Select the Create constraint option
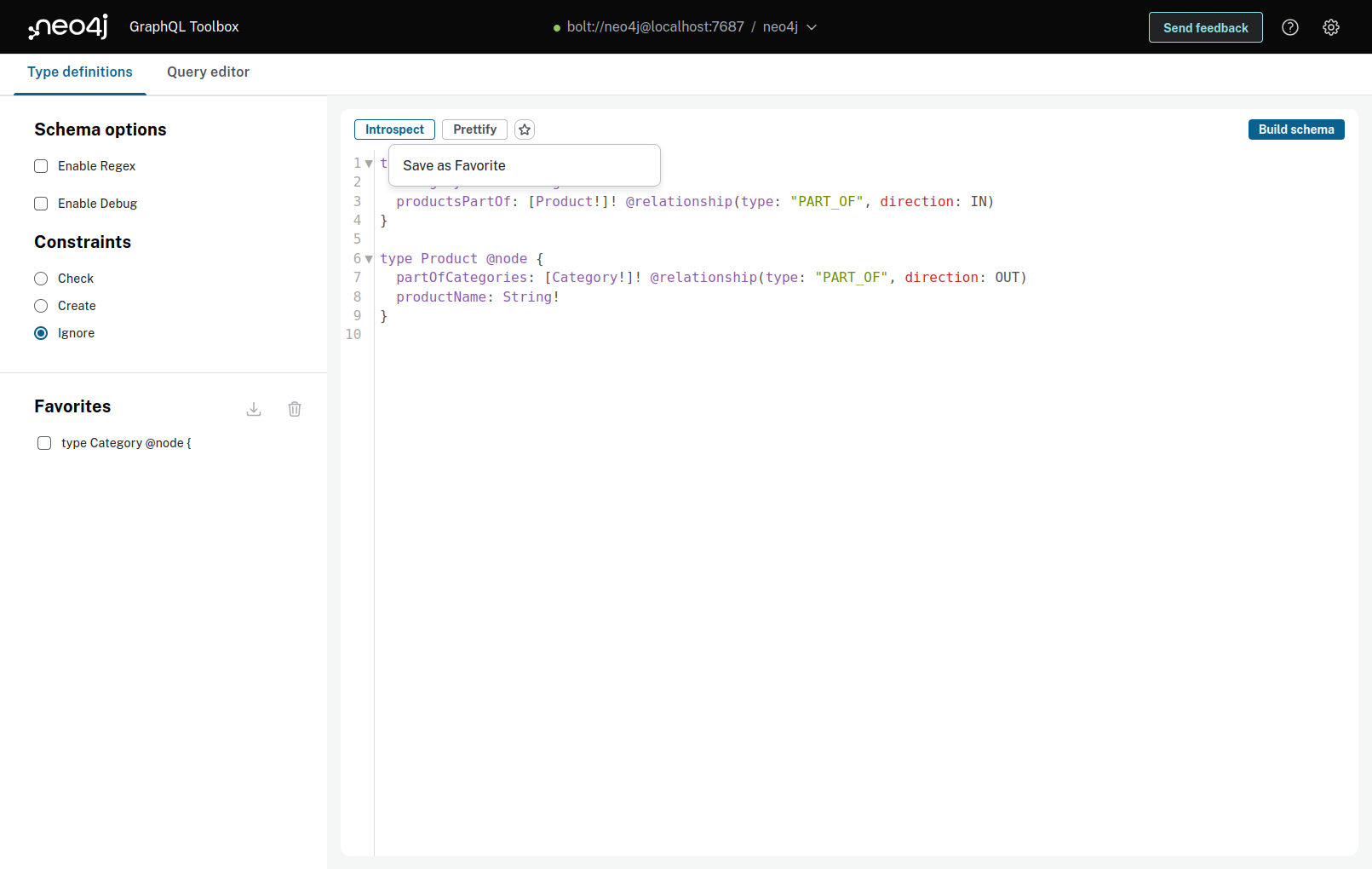This screenshot has height=869, width=1372. point(41,306)
